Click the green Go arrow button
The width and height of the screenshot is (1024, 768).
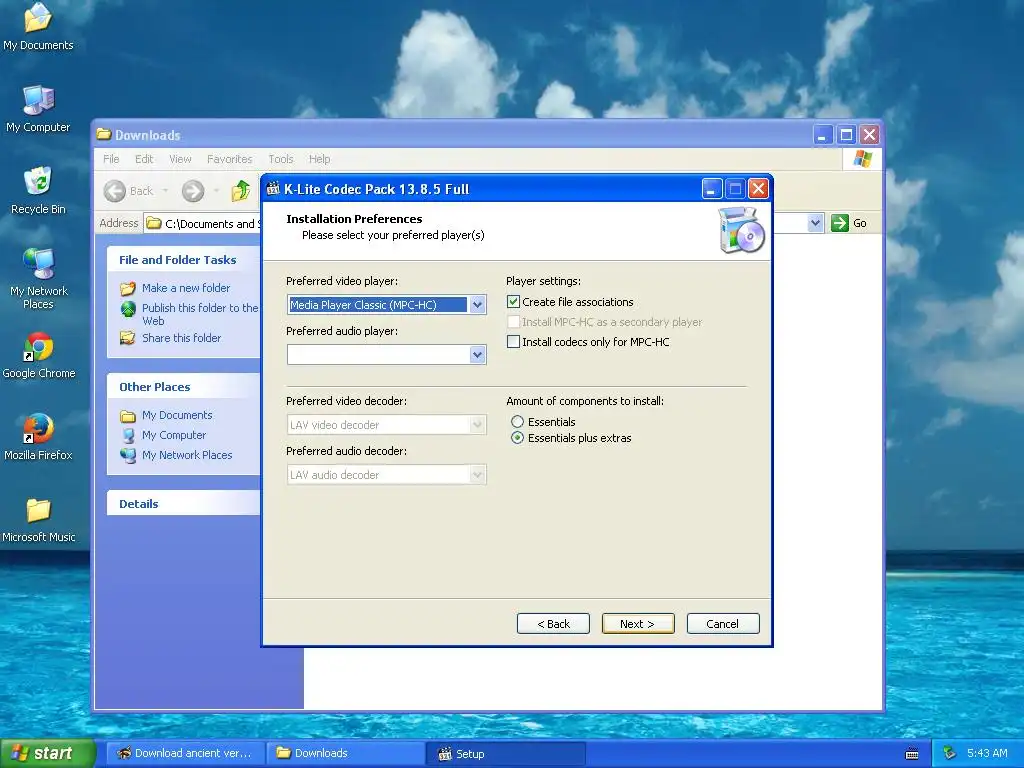coord(839,223)
